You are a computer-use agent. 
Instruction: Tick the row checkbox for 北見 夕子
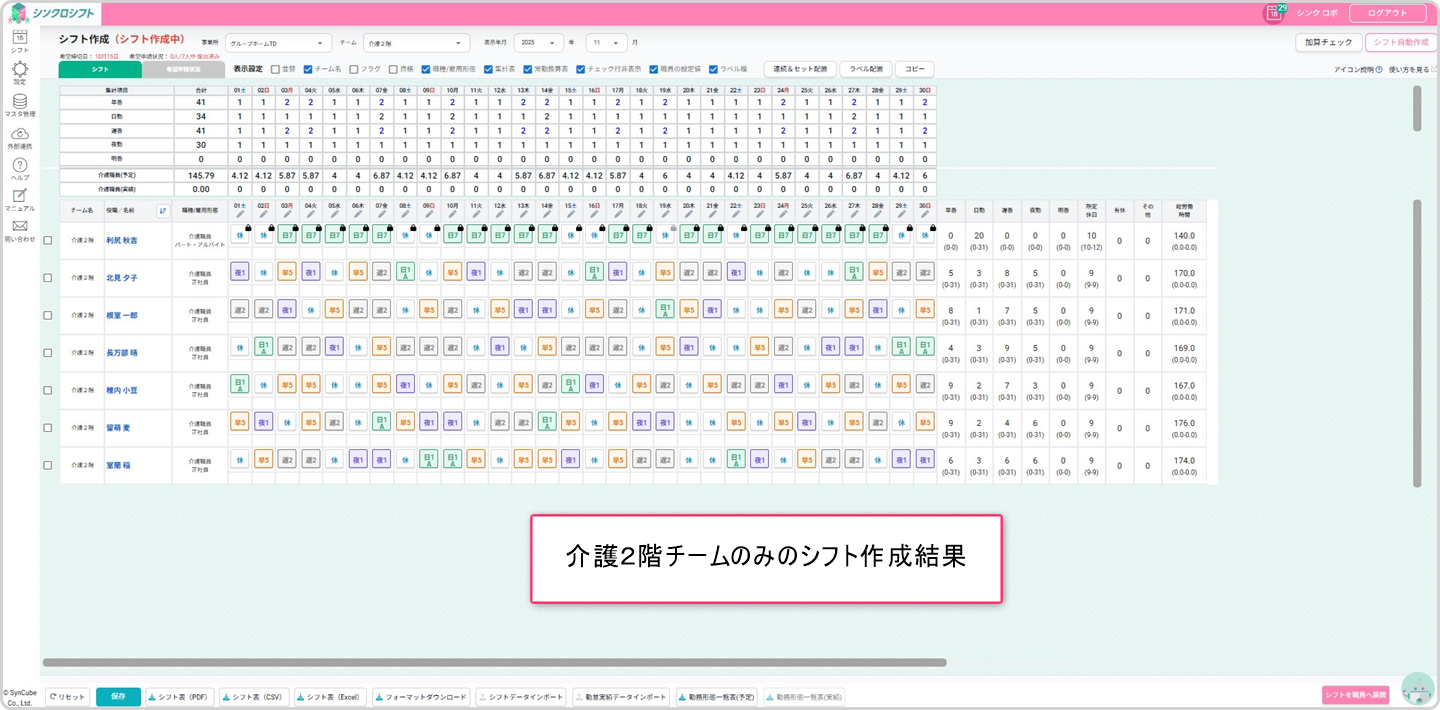click(48, 277)
